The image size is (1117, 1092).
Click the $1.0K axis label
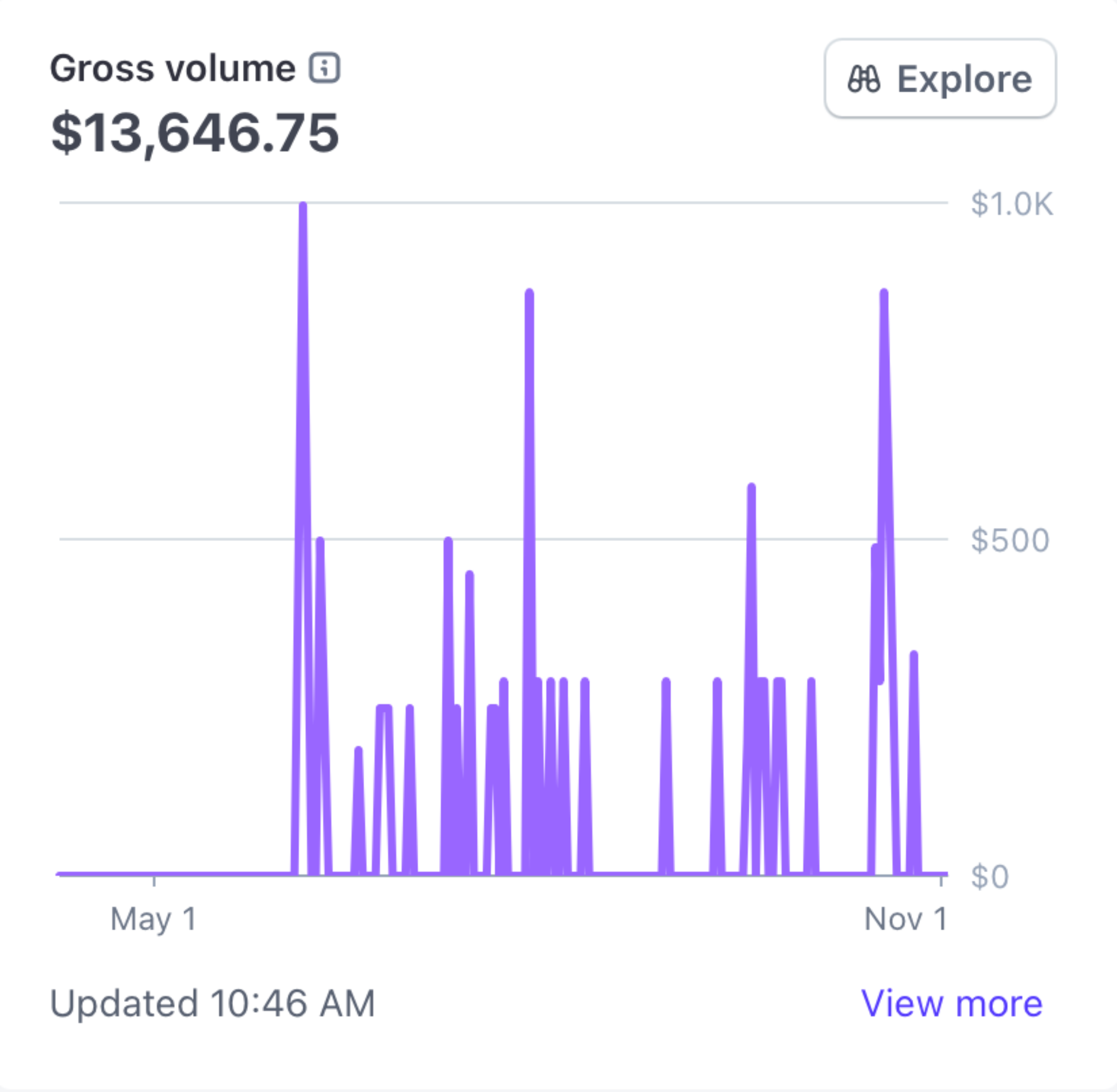click(x=1012, y=202)
